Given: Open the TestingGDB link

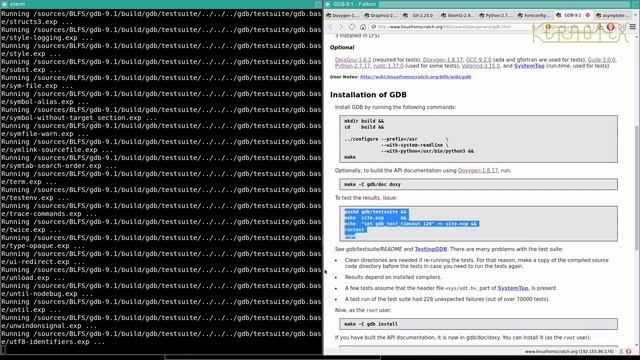Looking at the screenshot, I should pos(431,249).
